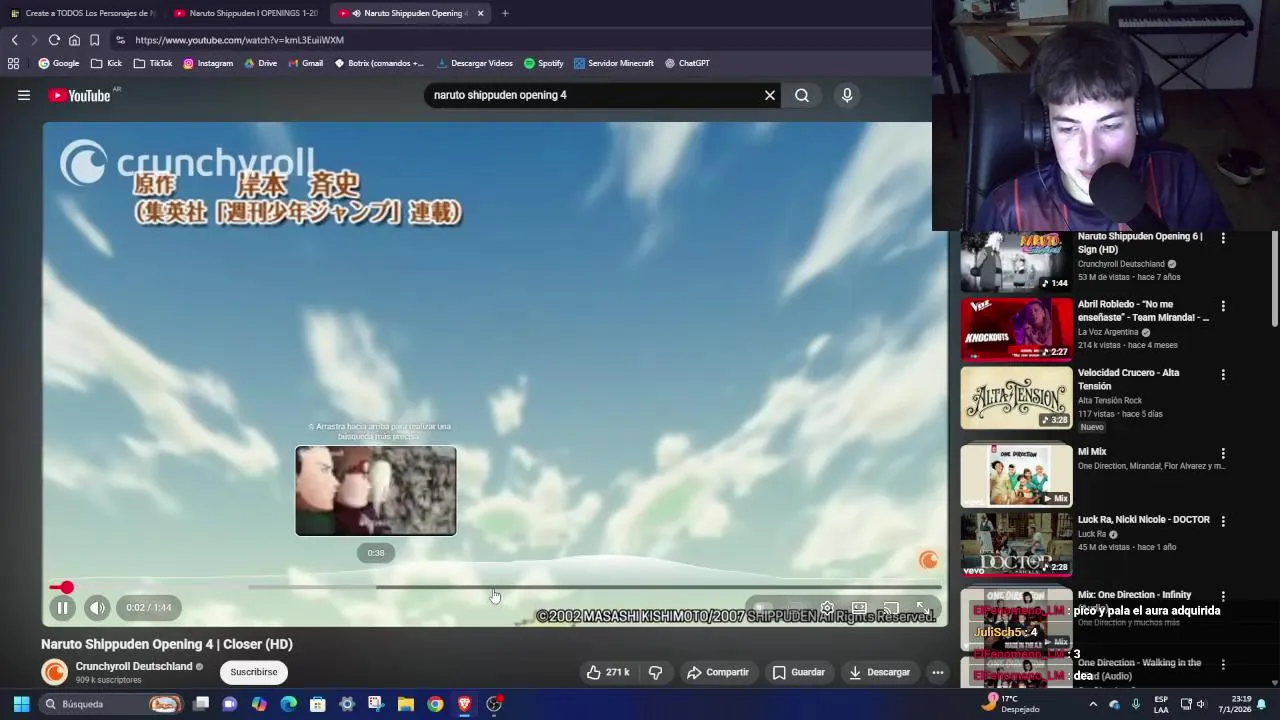Click the address bar URL

239,40
